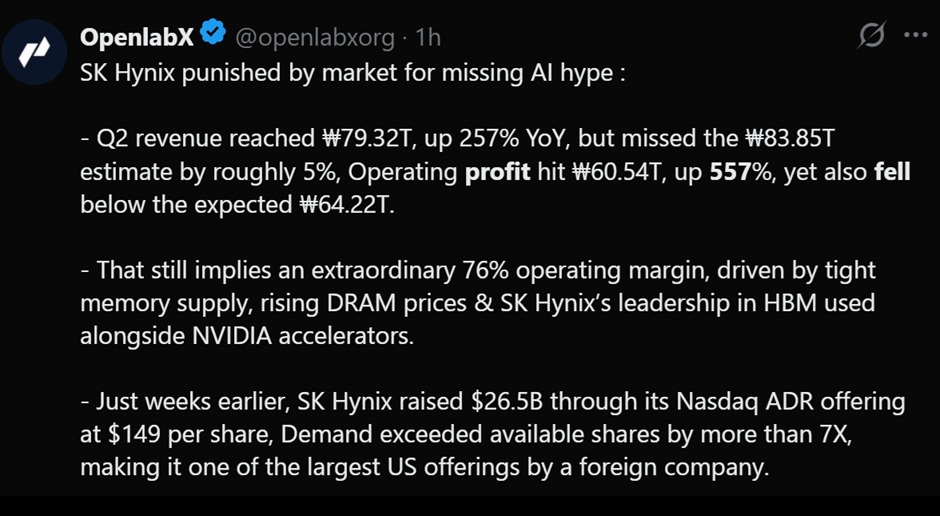Click the Grok explain-post icon
The height and width of the screenshot is (516, 940).
click(x=872, y=34)
